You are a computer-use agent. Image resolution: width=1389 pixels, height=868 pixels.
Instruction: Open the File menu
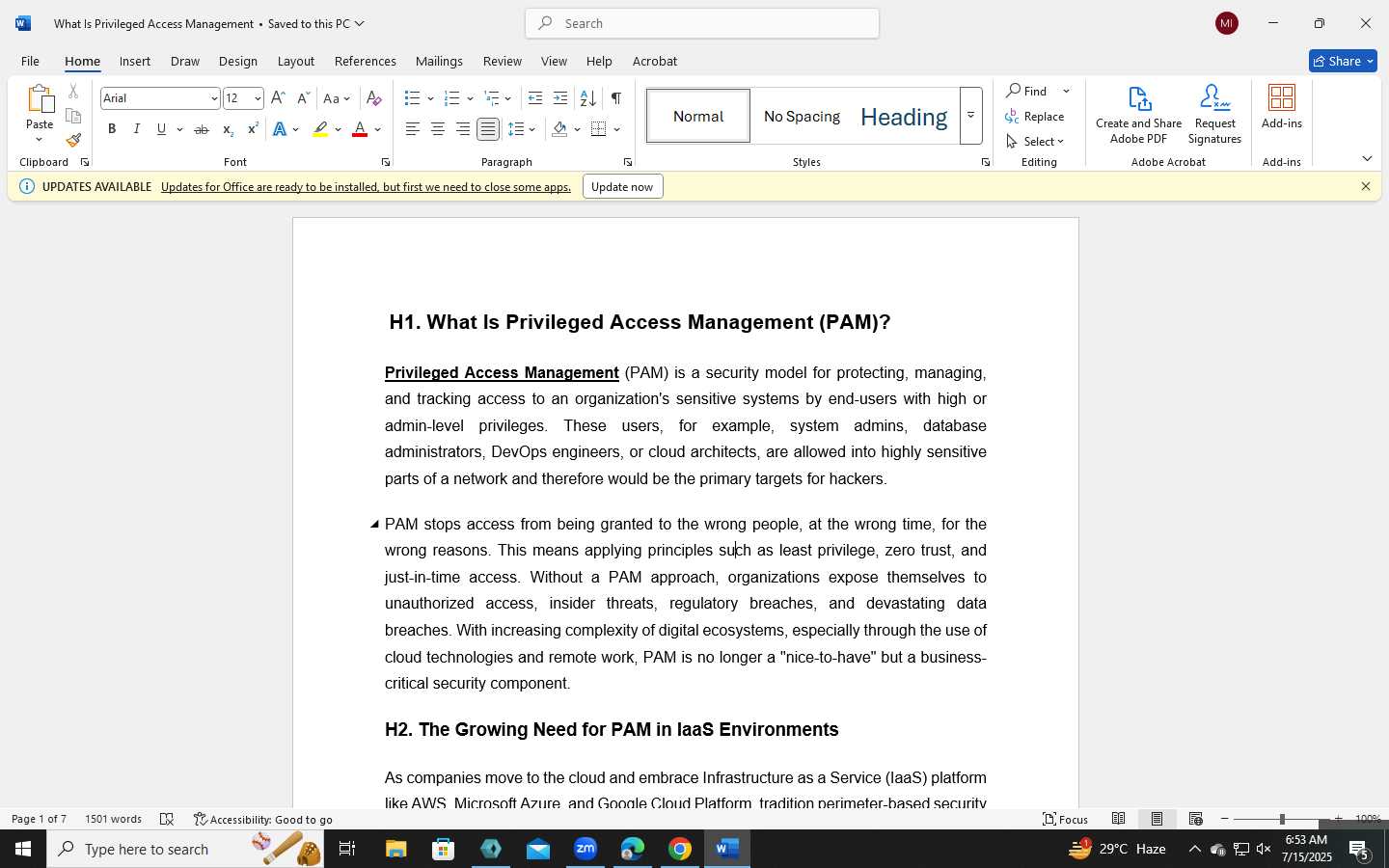[x=30, y=61]
